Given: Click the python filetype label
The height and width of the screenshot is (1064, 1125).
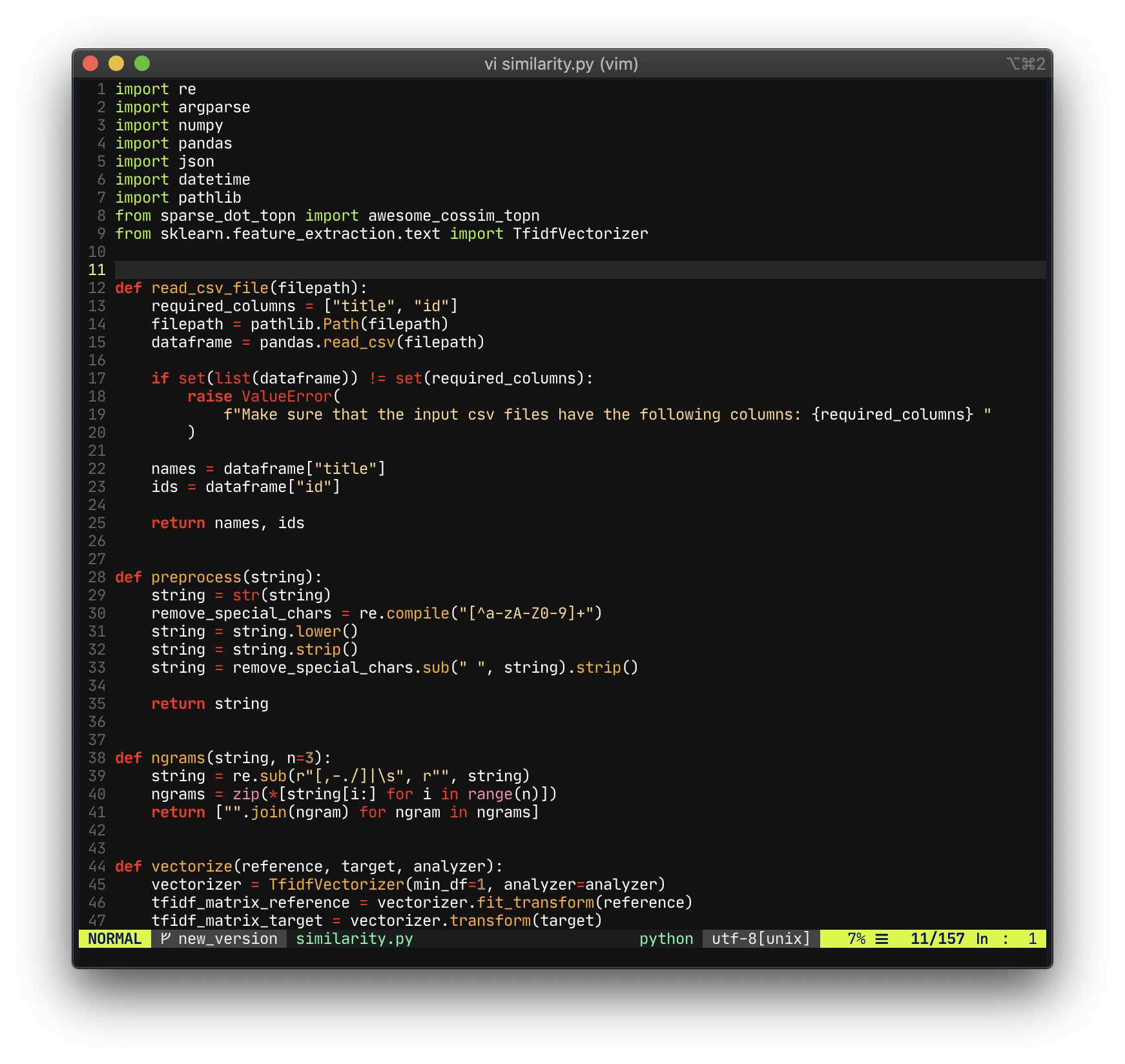Looking at the screenshot, I should pos(665,939).
